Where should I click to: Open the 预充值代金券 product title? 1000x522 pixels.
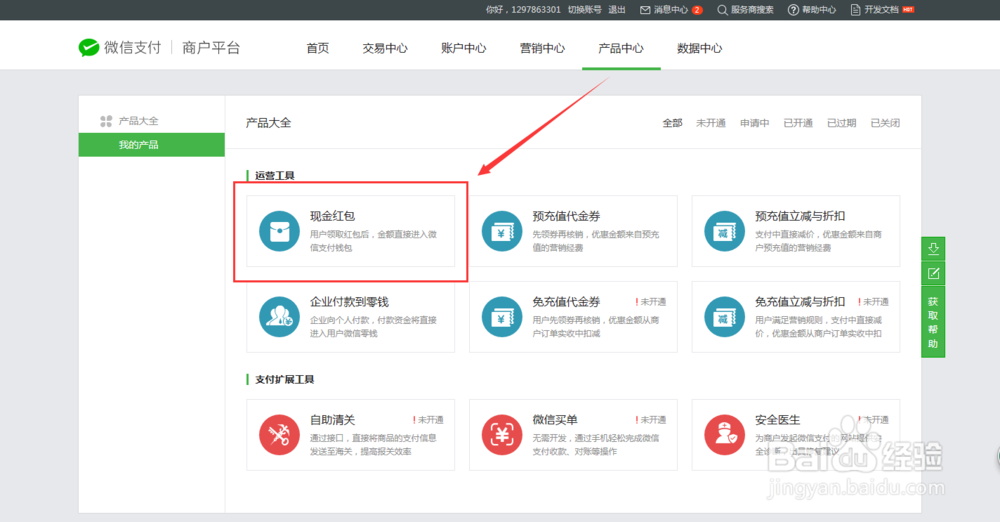pos(566,216)
